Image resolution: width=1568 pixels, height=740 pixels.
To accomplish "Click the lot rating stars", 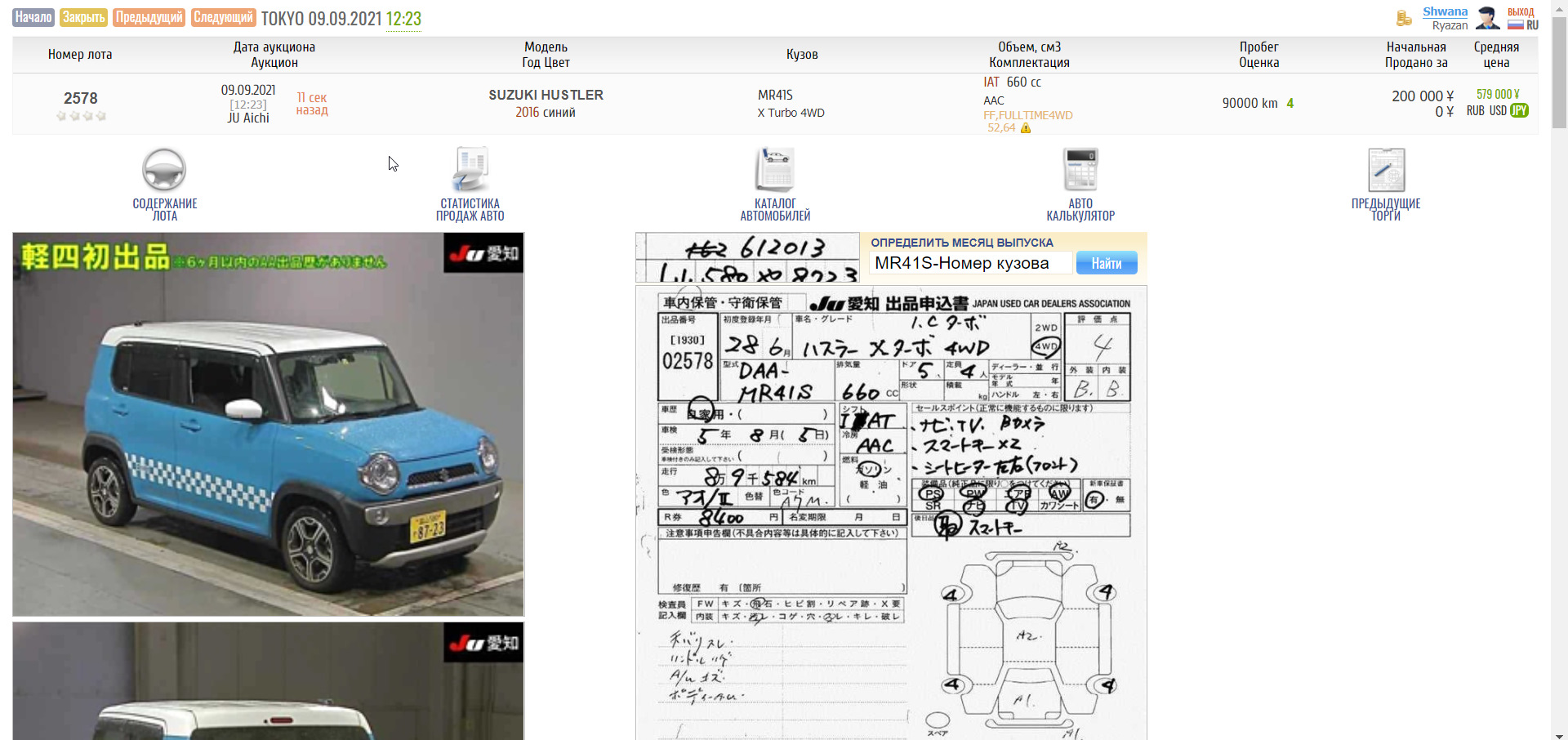I will pos(81,116).
